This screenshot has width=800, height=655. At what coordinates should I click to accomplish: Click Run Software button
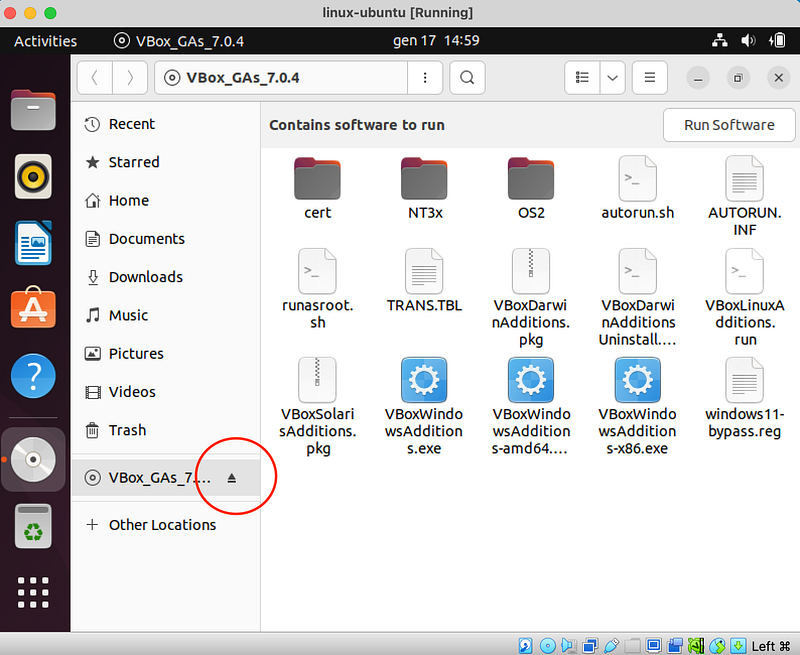(729, 125)
